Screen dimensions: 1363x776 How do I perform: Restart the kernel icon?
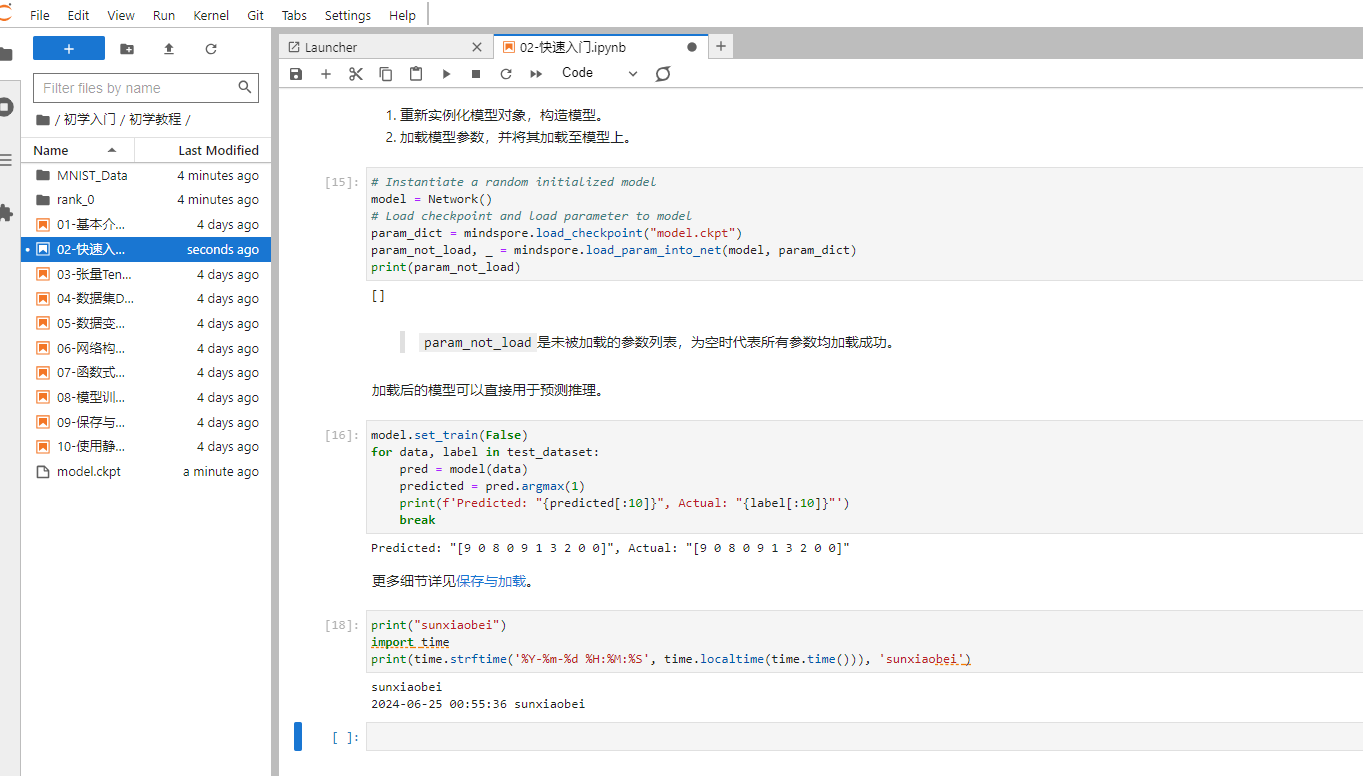[506, 73]
